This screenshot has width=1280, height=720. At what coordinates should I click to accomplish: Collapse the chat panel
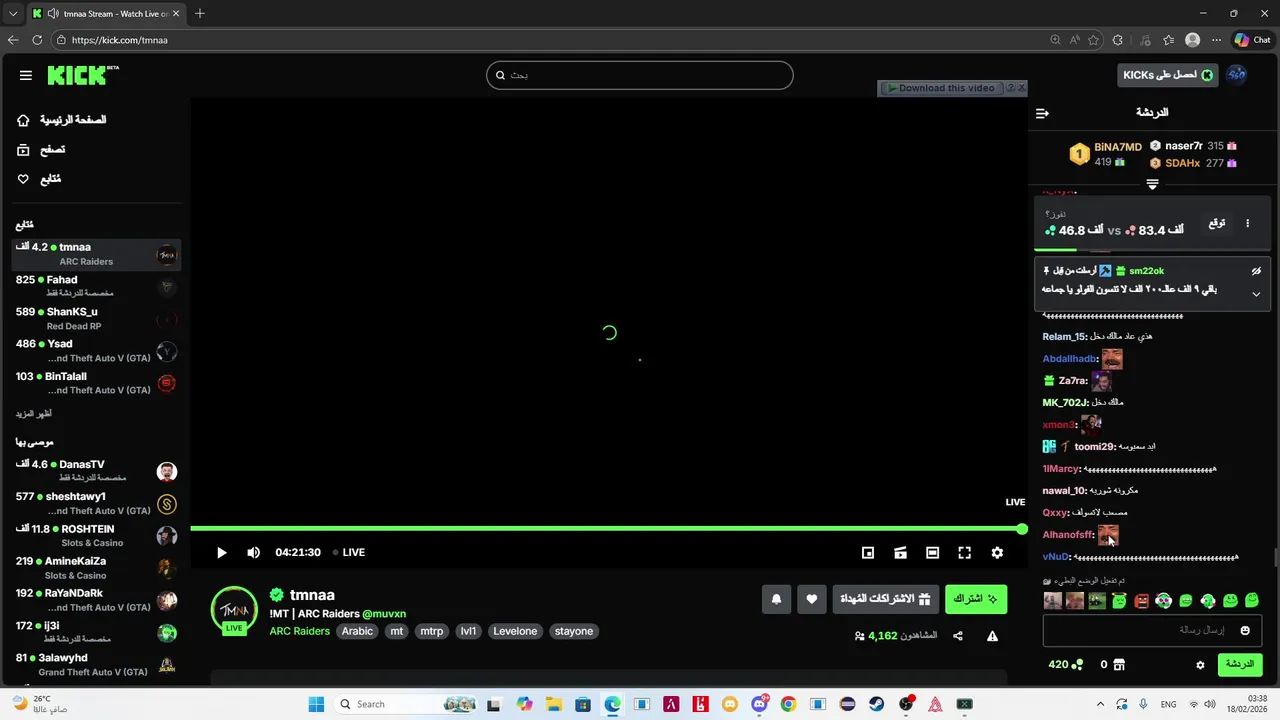click(1042, 113)
